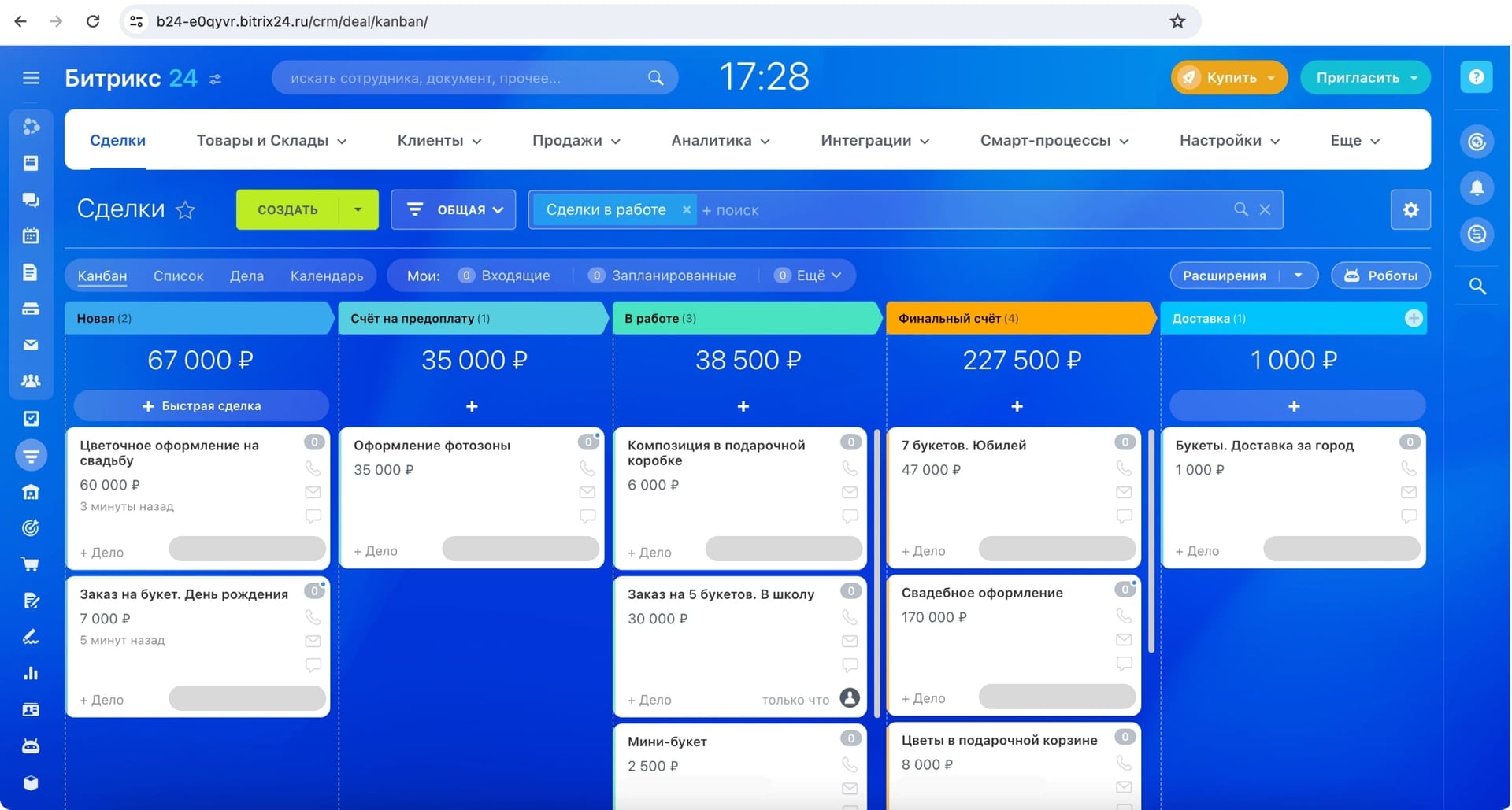This screenshot has height=810, width=1512.
Task: Click the highlighted CRM funnel sidebar icon
Action: pos(31,455)
